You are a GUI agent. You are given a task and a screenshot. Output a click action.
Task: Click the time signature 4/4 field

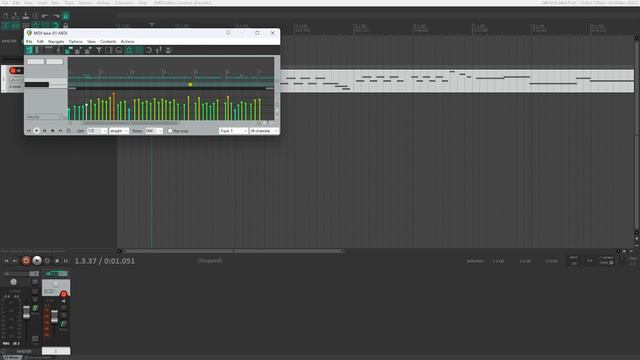(589, 261)
